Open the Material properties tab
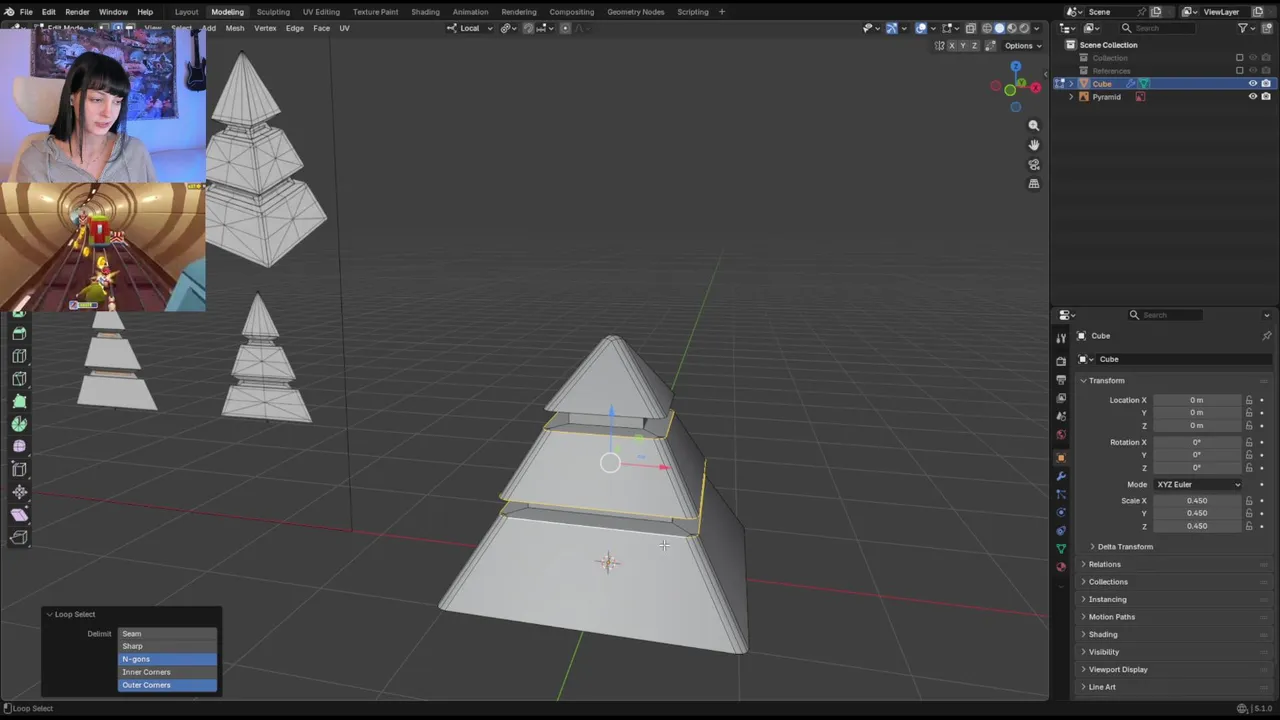 (x=1061, y=566)
